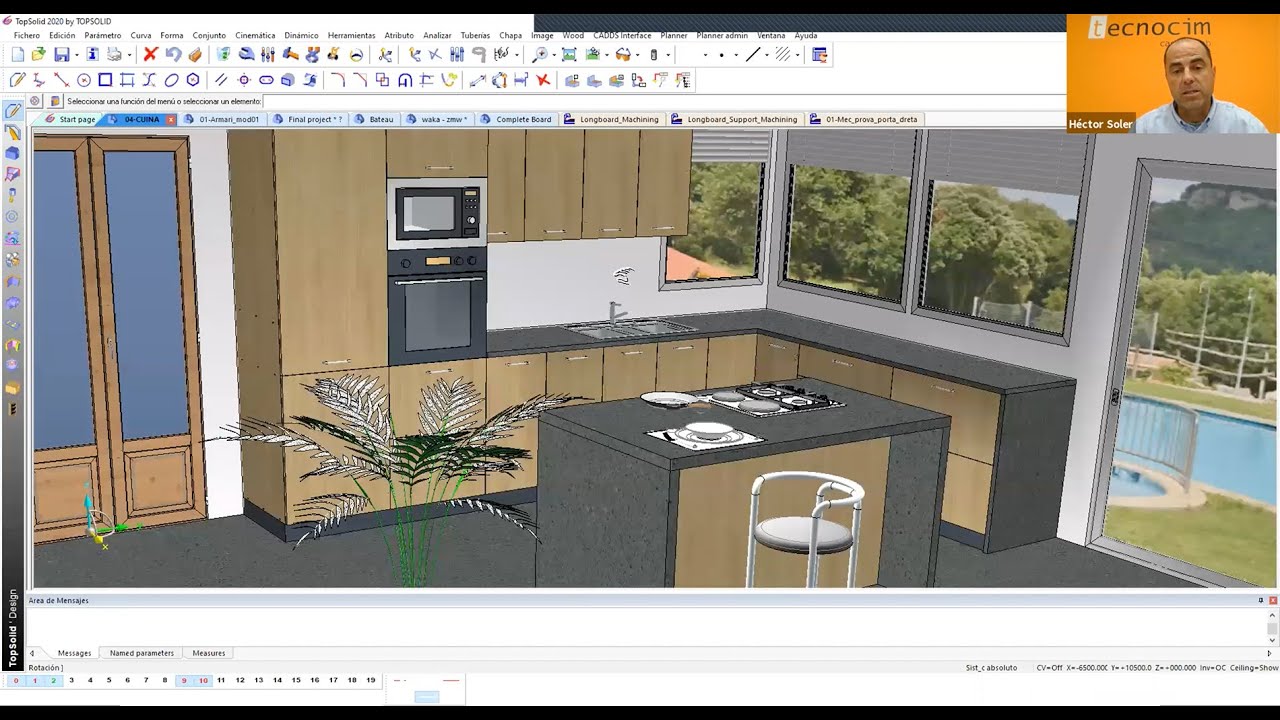Click the zoom-to-fit view icon
Image resolution: width=1280 pixels, height=720 pixels.
pyautogui.click(x=569, y=55)
